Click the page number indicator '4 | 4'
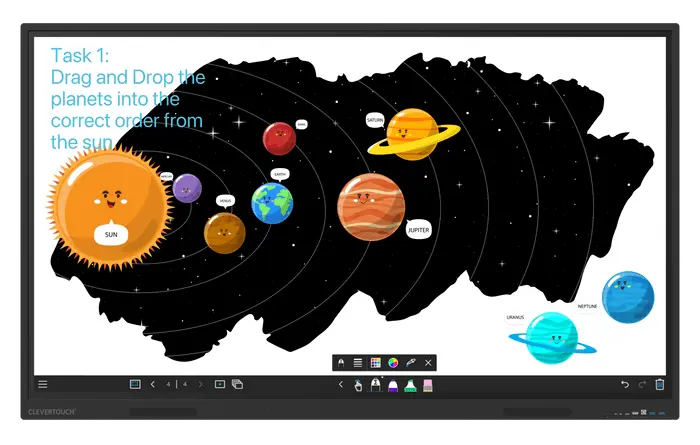The height and width of the screenshot is (445, 700). pos(177,384)
